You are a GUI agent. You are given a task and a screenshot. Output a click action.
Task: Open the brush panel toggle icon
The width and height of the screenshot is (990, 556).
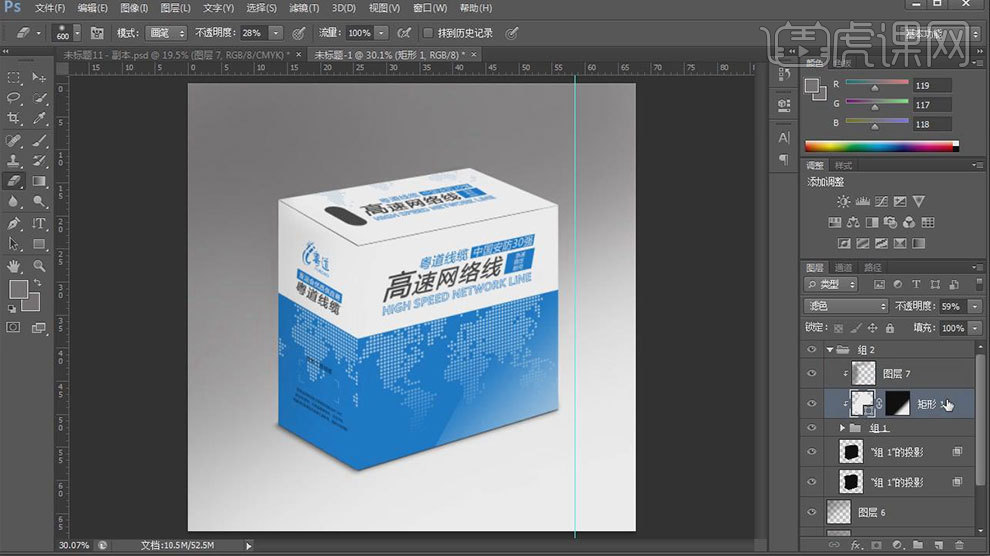pos(97,33)
